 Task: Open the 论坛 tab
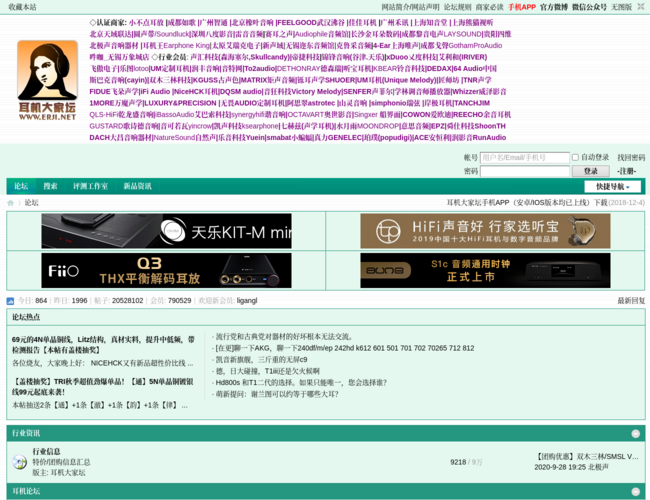coord(21,186)
